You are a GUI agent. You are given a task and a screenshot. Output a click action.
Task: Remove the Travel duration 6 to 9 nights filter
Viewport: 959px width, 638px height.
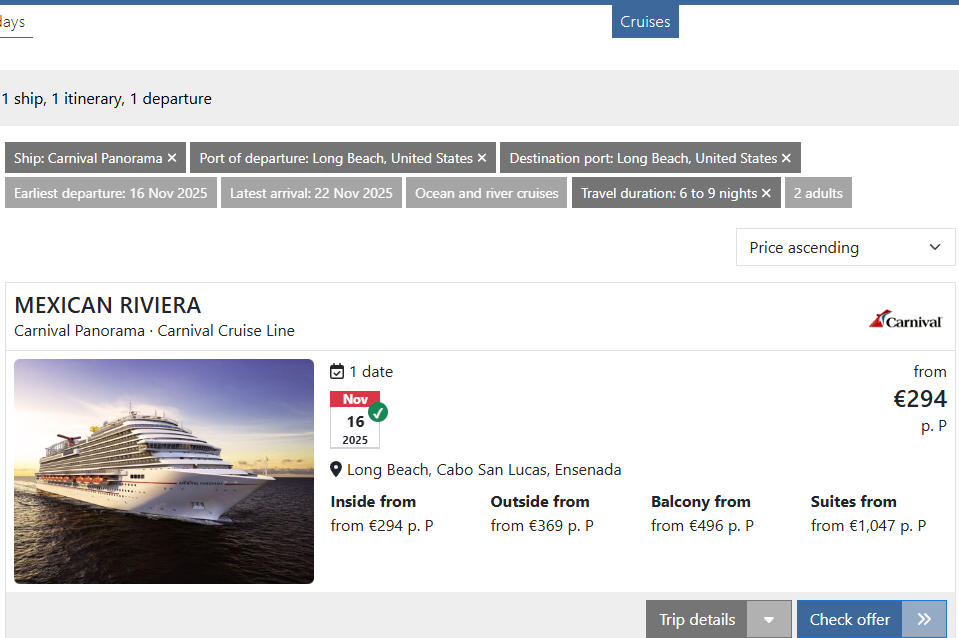pos(766,193)
